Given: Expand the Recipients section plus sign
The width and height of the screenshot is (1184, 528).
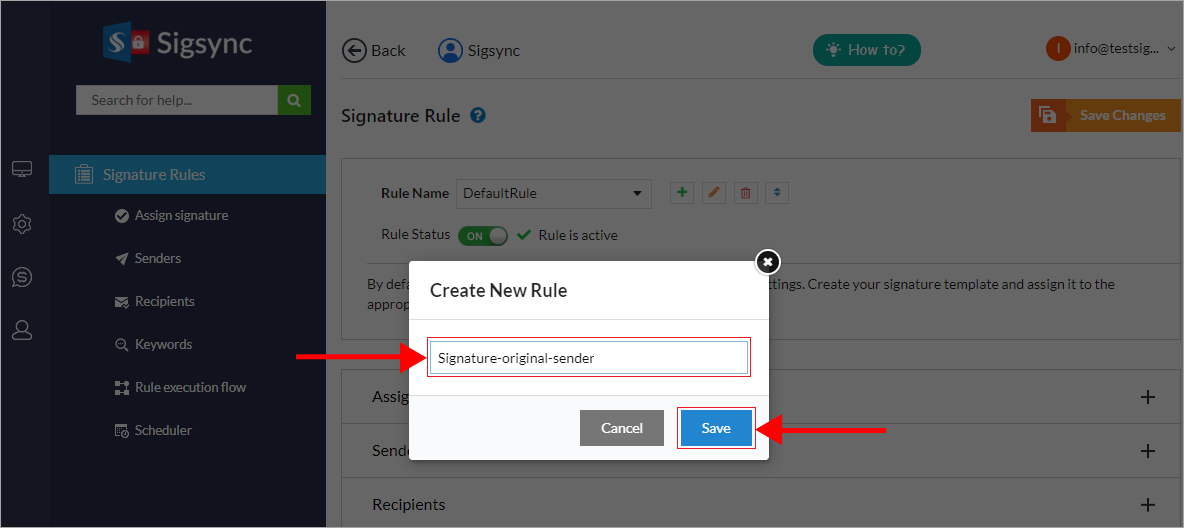Looking at the screenshot, I should 1148,505.
